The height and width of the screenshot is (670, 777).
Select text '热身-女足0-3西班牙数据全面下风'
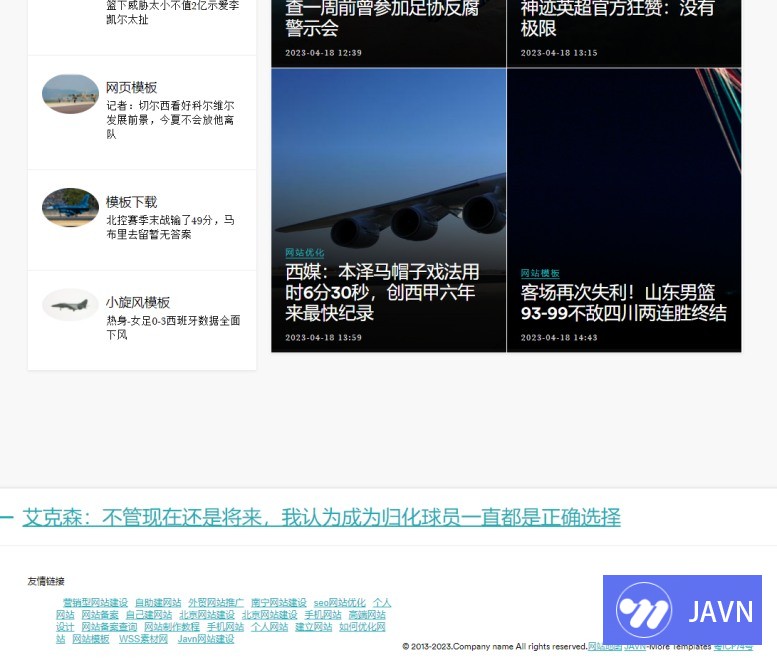[173, 327]
